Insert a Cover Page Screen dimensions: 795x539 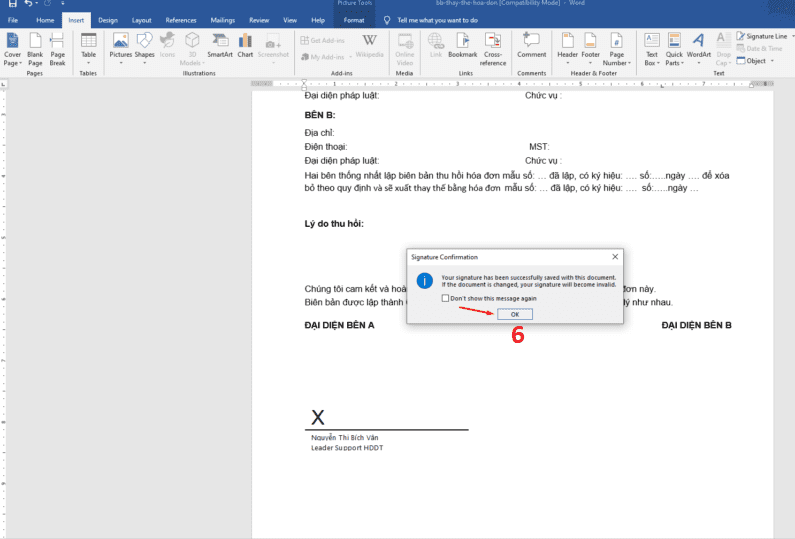(12, 49)
